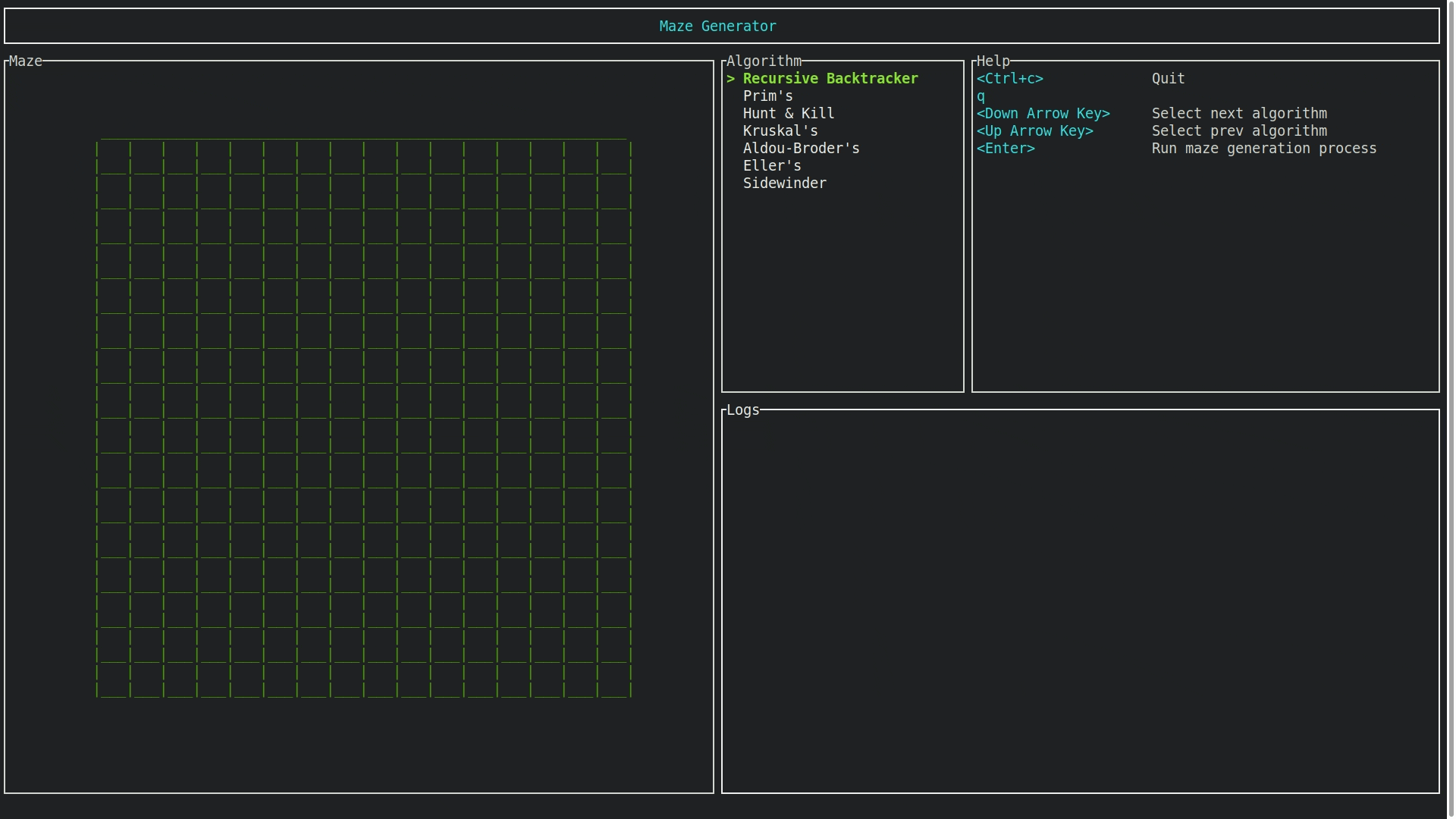Click 'Run maze generation process' text
Screen dimensions: 1456x819
1263,149
